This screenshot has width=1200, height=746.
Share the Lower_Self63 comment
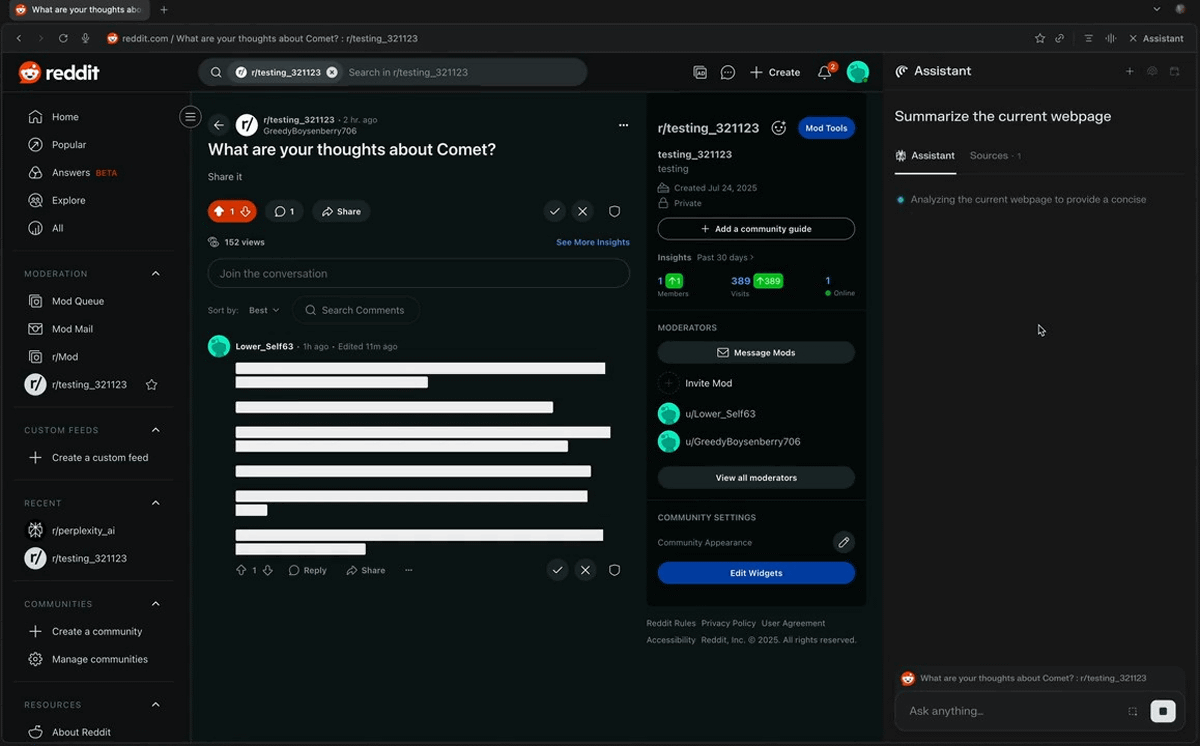[366, 570]
